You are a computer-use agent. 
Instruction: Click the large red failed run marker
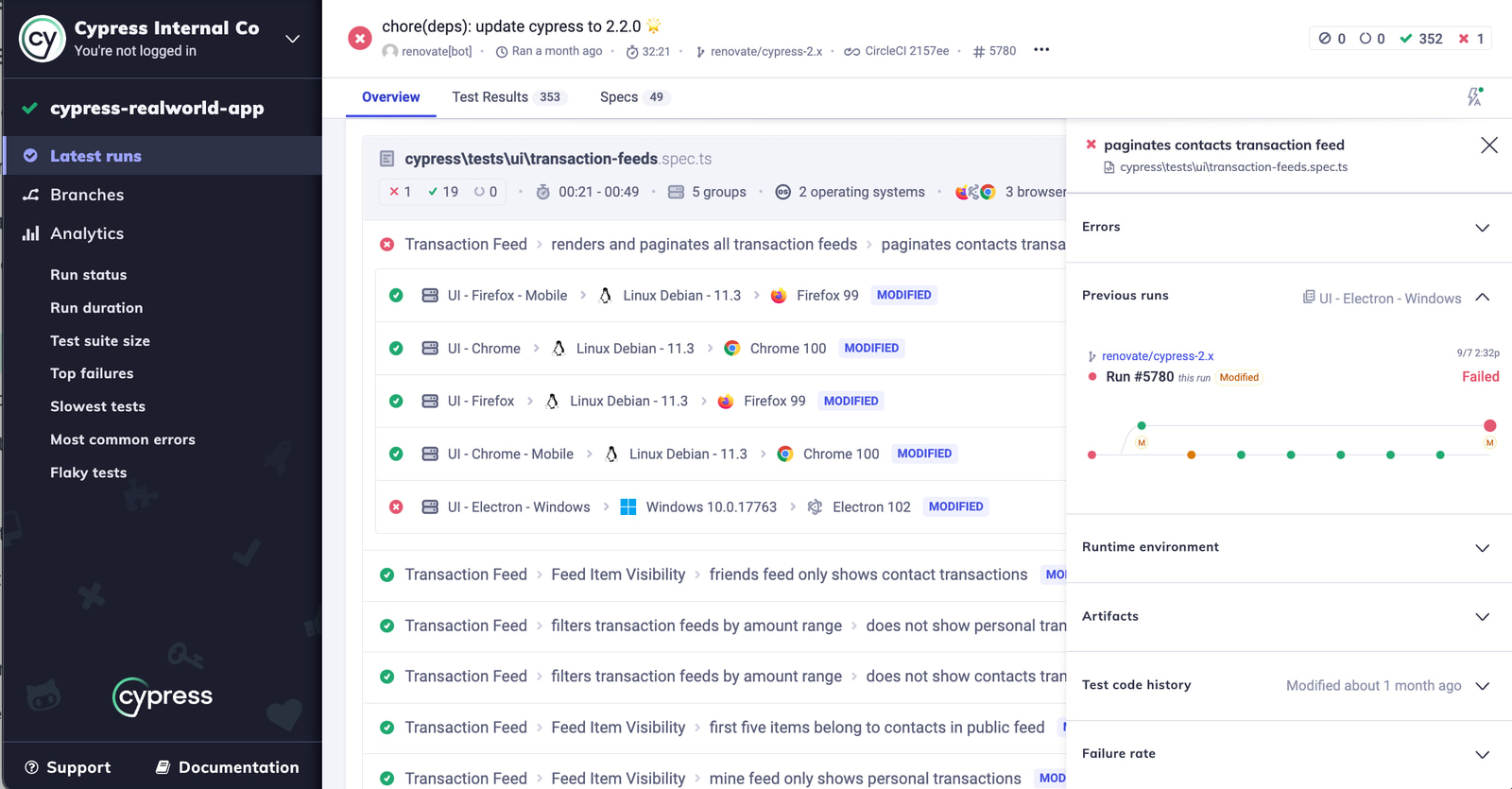[1489, 426]
